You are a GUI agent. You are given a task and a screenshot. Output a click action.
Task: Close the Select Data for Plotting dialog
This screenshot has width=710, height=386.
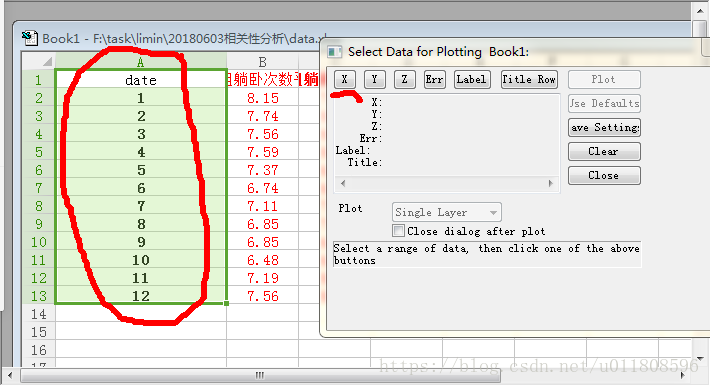pos(604,175)
